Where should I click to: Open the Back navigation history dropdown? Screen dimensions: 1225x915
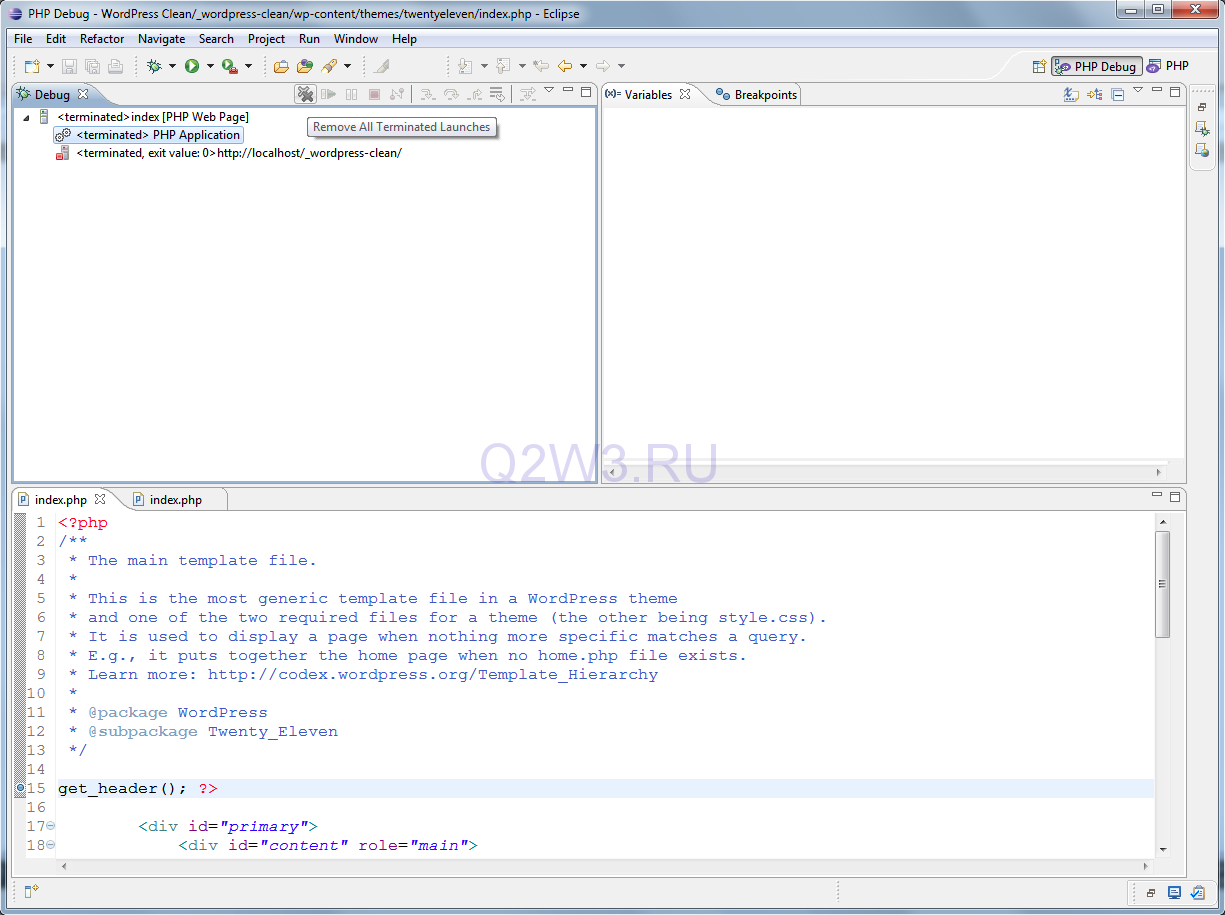tap(583, 66)
